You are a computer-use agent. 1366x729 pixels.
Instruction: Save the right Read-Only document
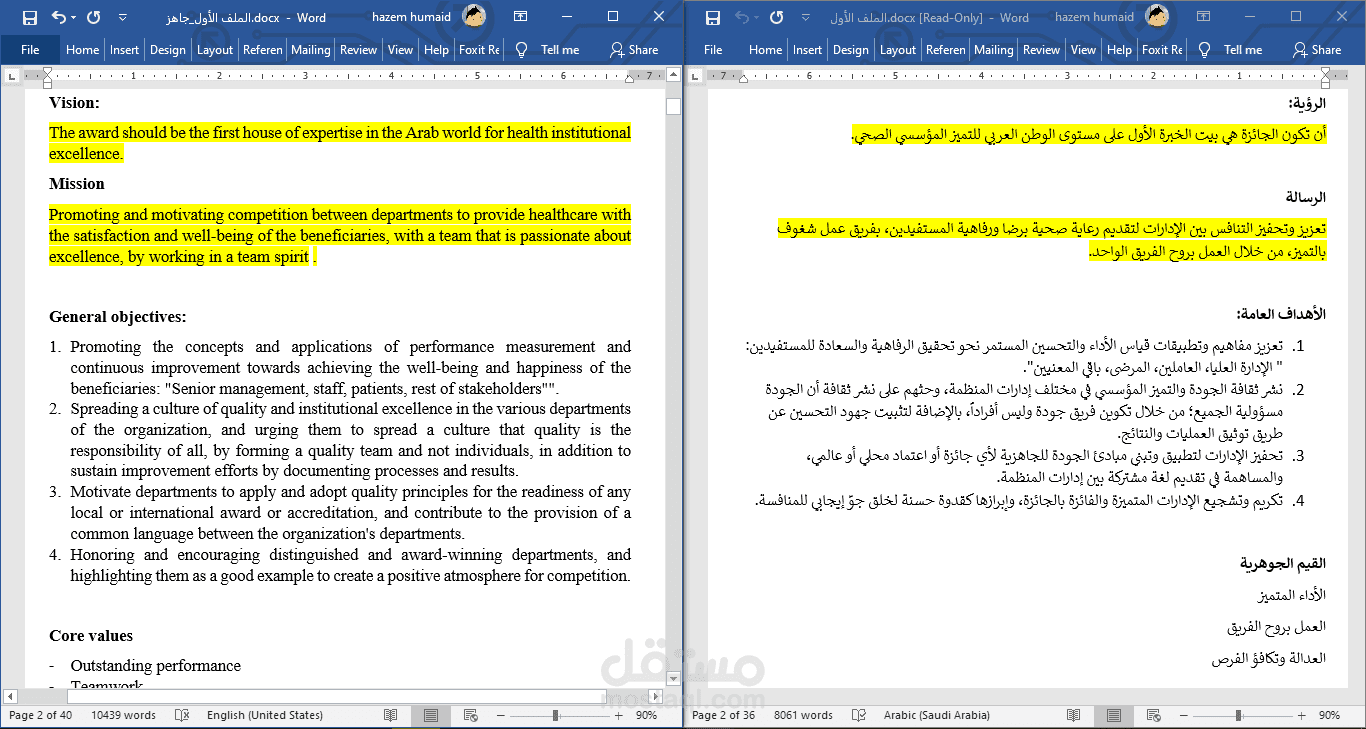point(713,17)
